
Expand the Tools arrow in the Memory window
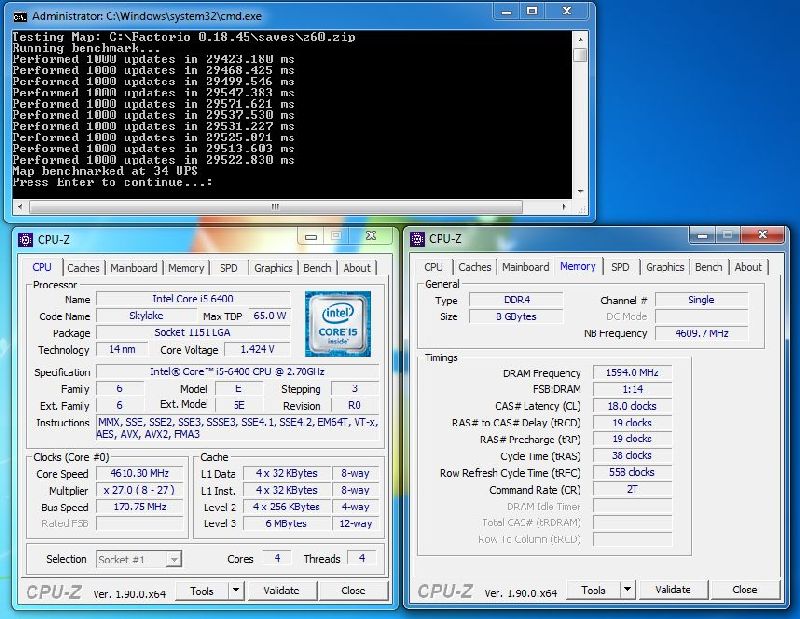coord(627,590)
